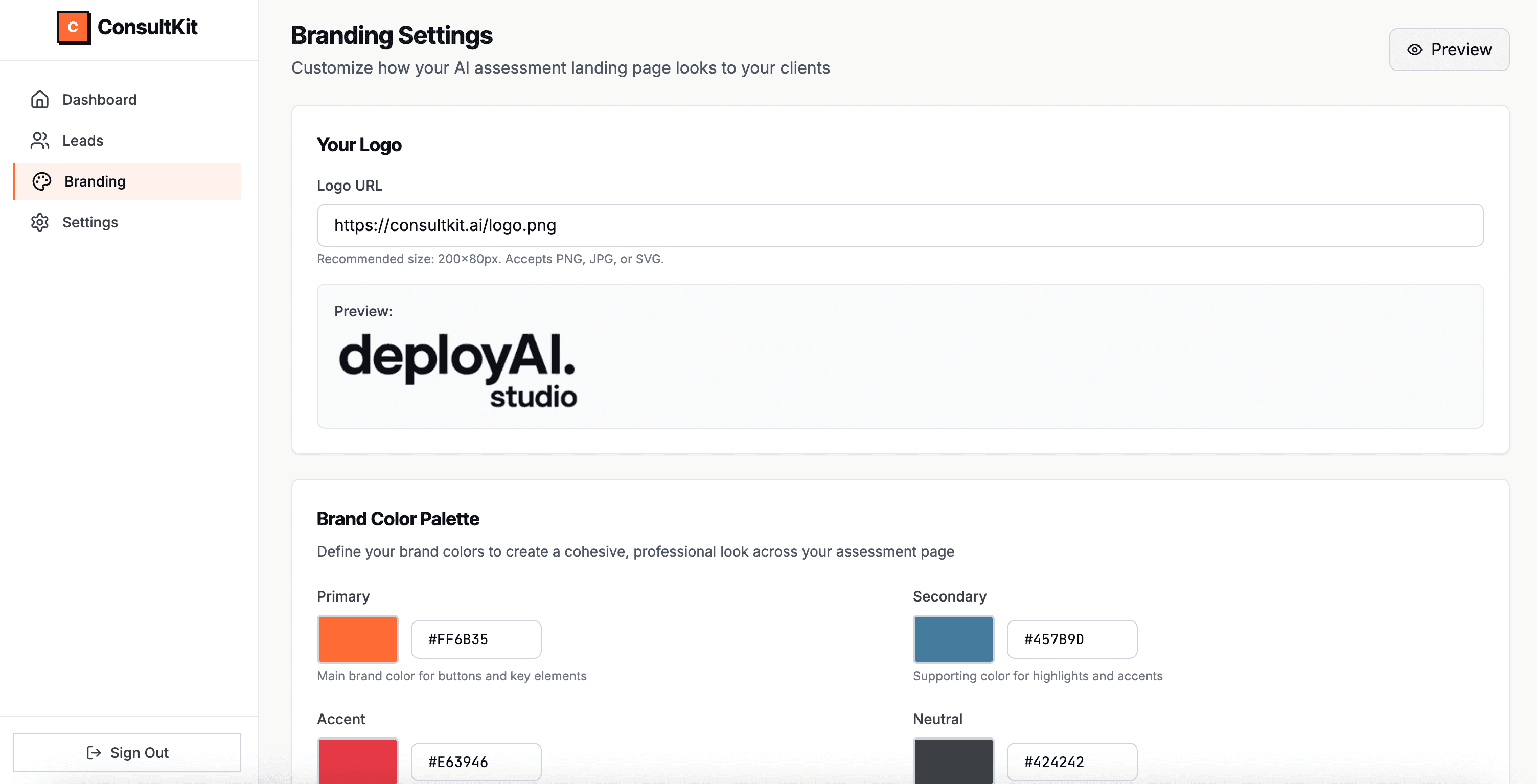Select the Dashboard home icon
The height and width of the screenshot is (784, 1537).
point(39,99)
